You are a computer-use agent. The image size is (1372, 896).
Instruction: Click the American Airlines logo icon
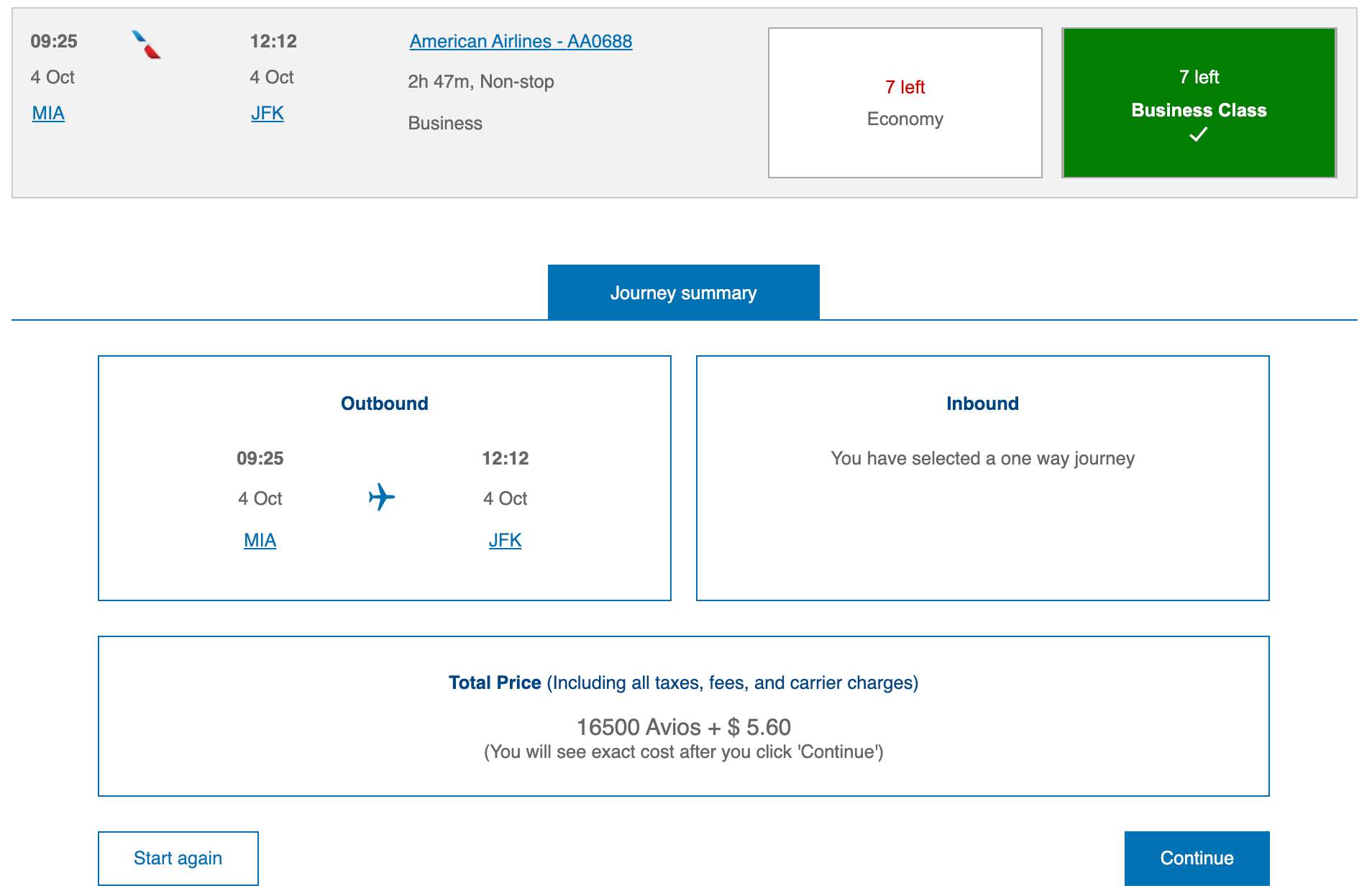[x=145, y=43]
